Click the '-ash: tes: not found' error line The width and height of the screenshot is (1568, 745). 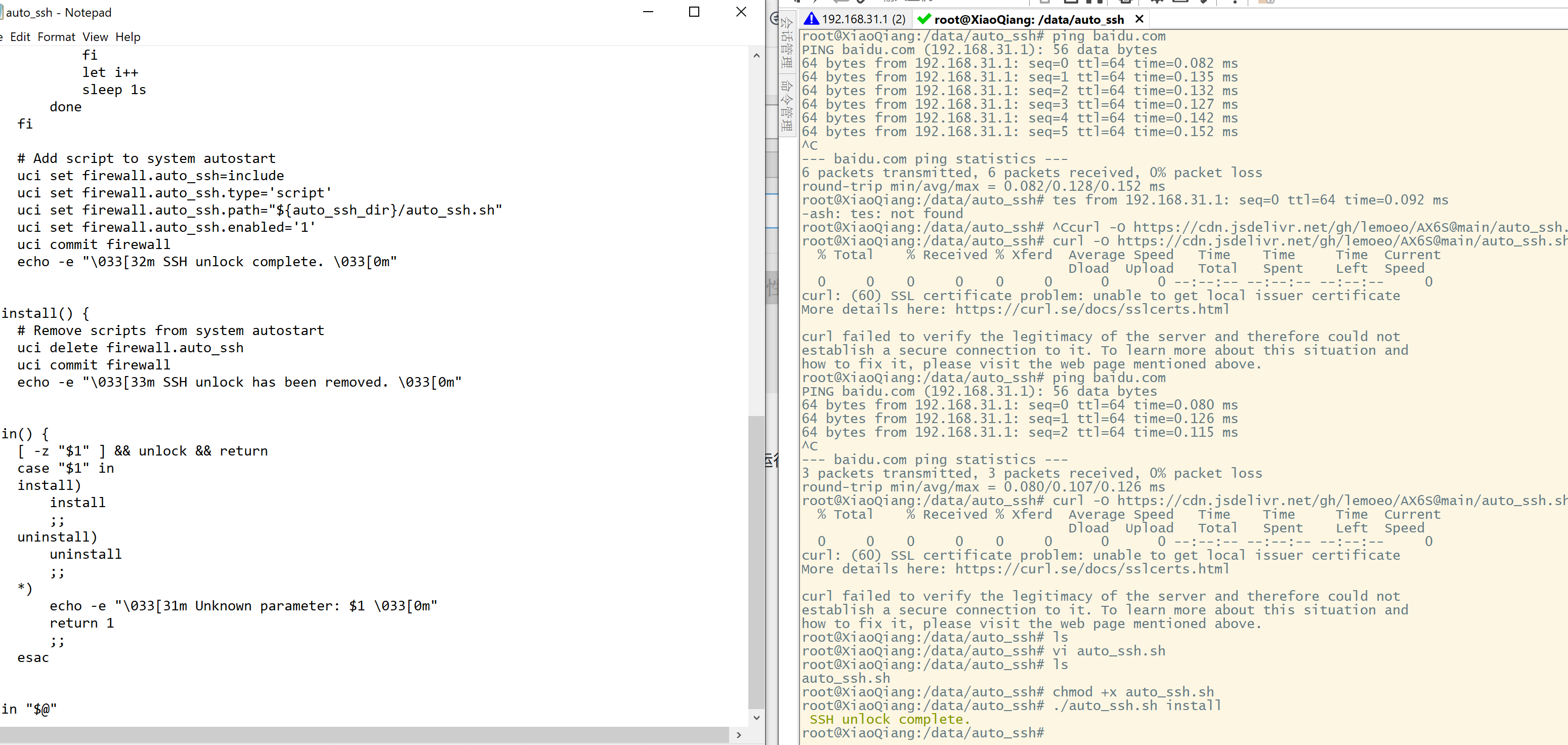click(x=882, y=214)
